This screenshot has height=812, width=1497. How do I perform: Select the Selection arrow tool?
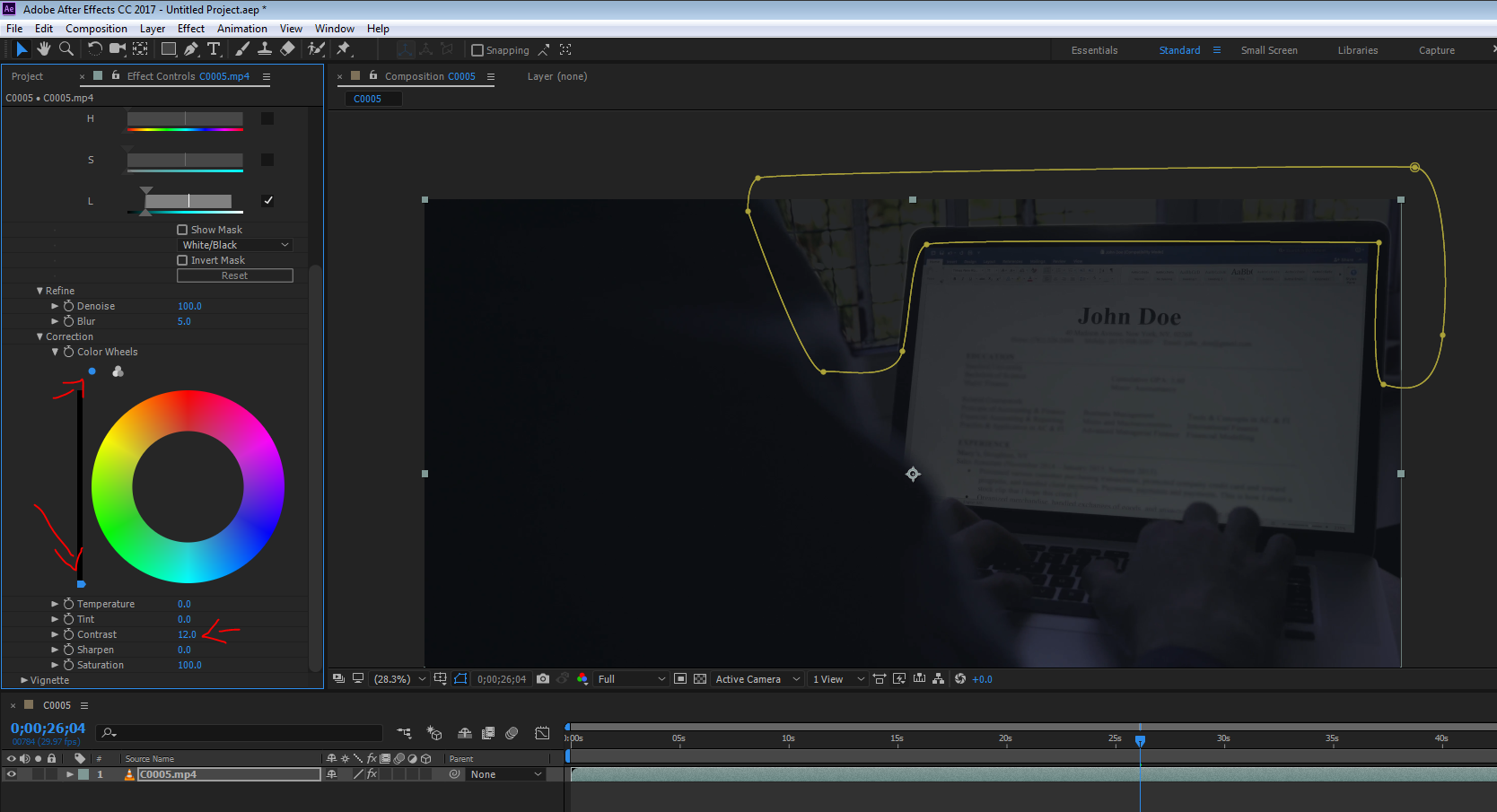click(x=22, y=49)
